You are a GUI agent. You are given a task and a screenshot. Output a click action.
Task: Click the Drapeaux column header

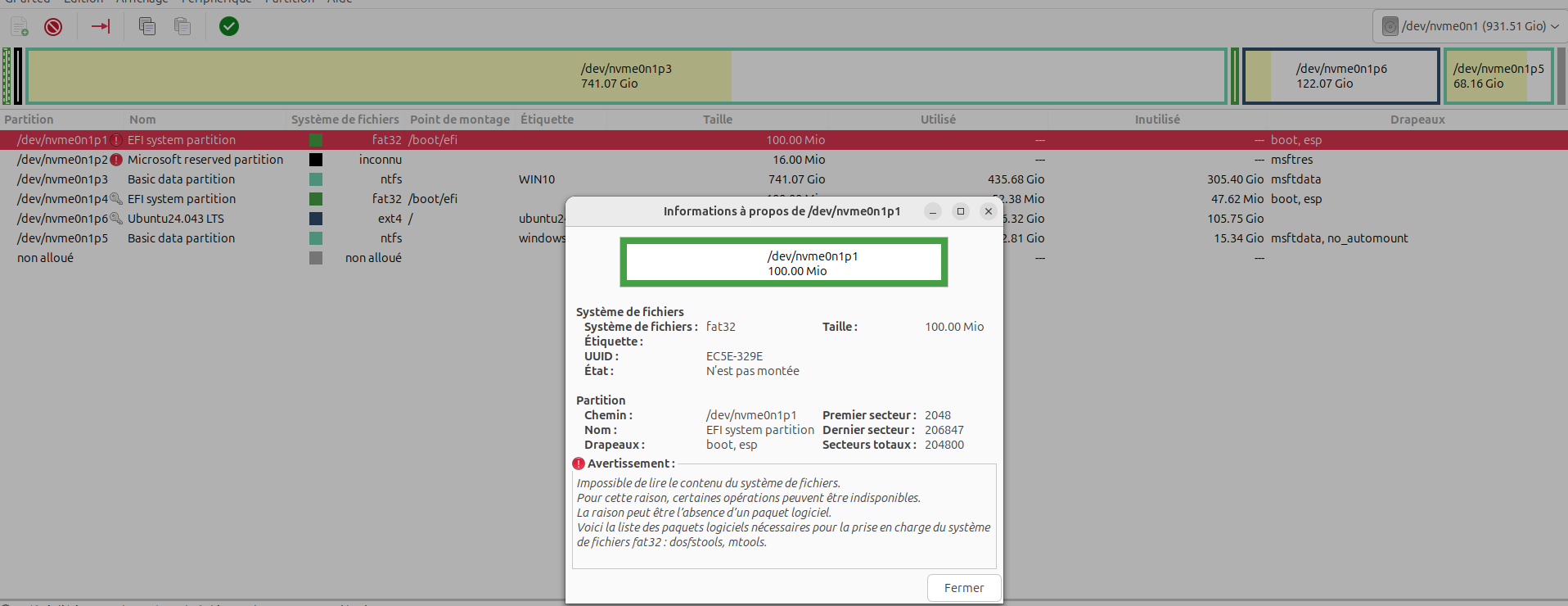click(1417, 120)
